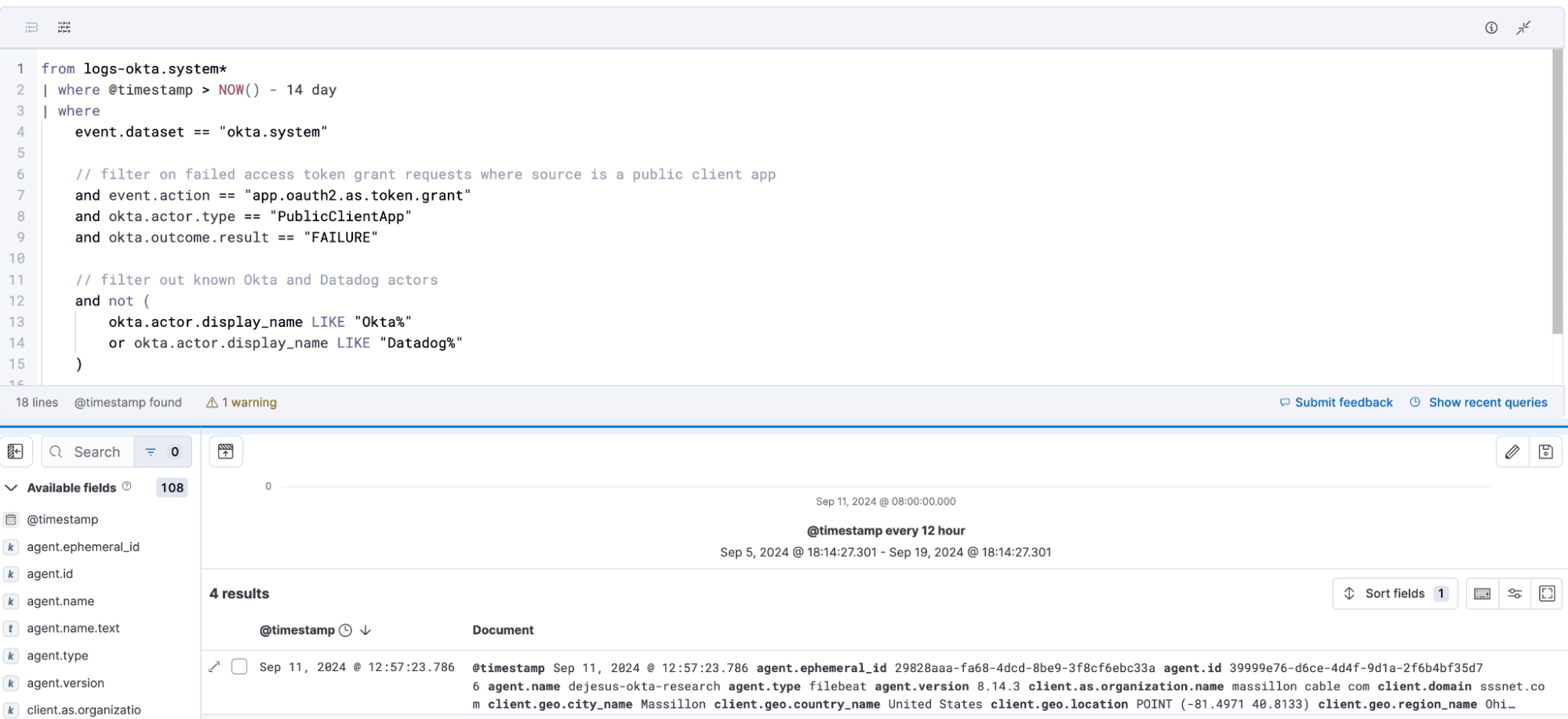Select the first result row checkbox

pyautogui.click(x=239, y=666)
